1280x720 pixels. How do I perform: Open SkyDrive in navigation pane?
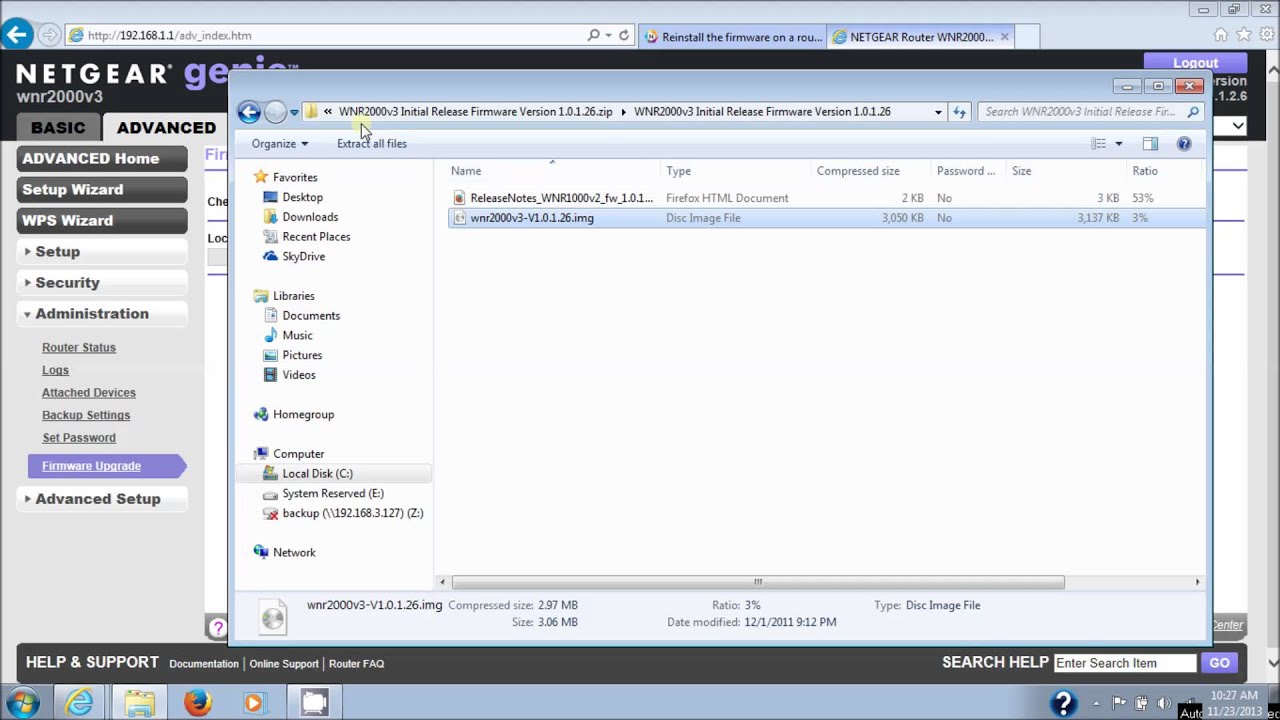pyautogui.click(x=303, y=257)
